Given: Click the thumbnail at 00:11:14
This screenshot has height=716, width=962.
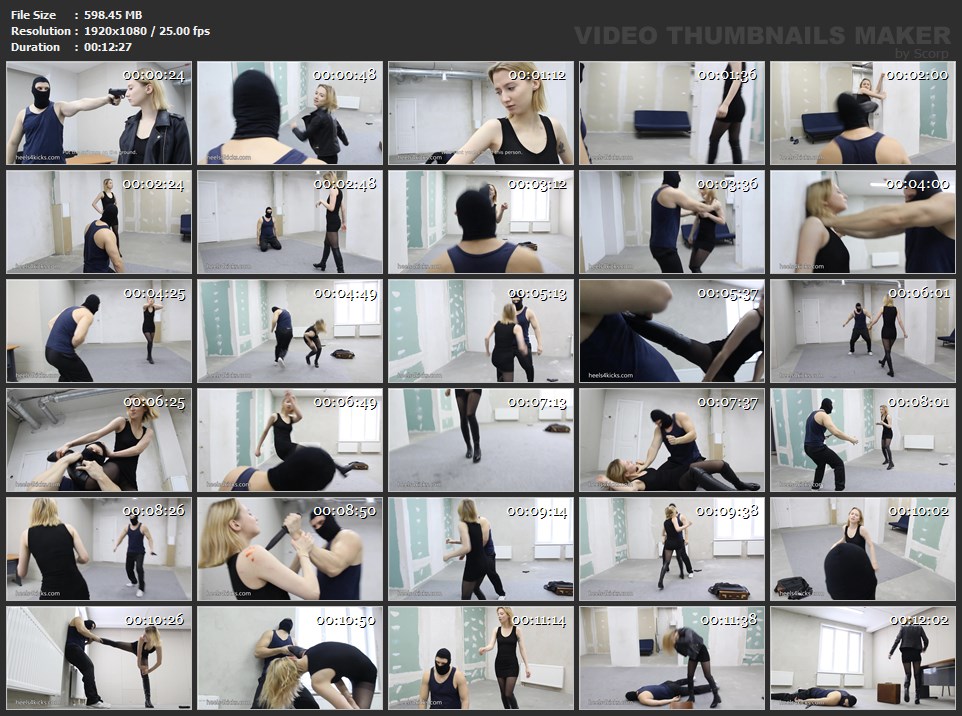Looking at the screenshot, I should coord(480,657).
